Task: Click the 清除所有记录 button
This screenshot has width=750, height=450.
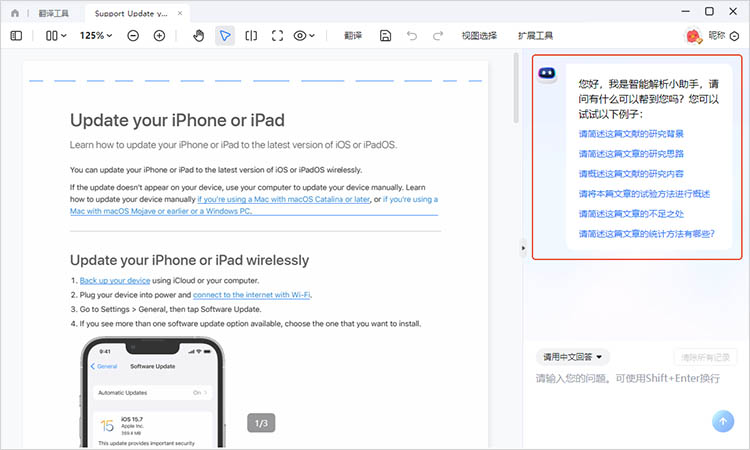Action: pyautogui.click(x=706, y=357)
